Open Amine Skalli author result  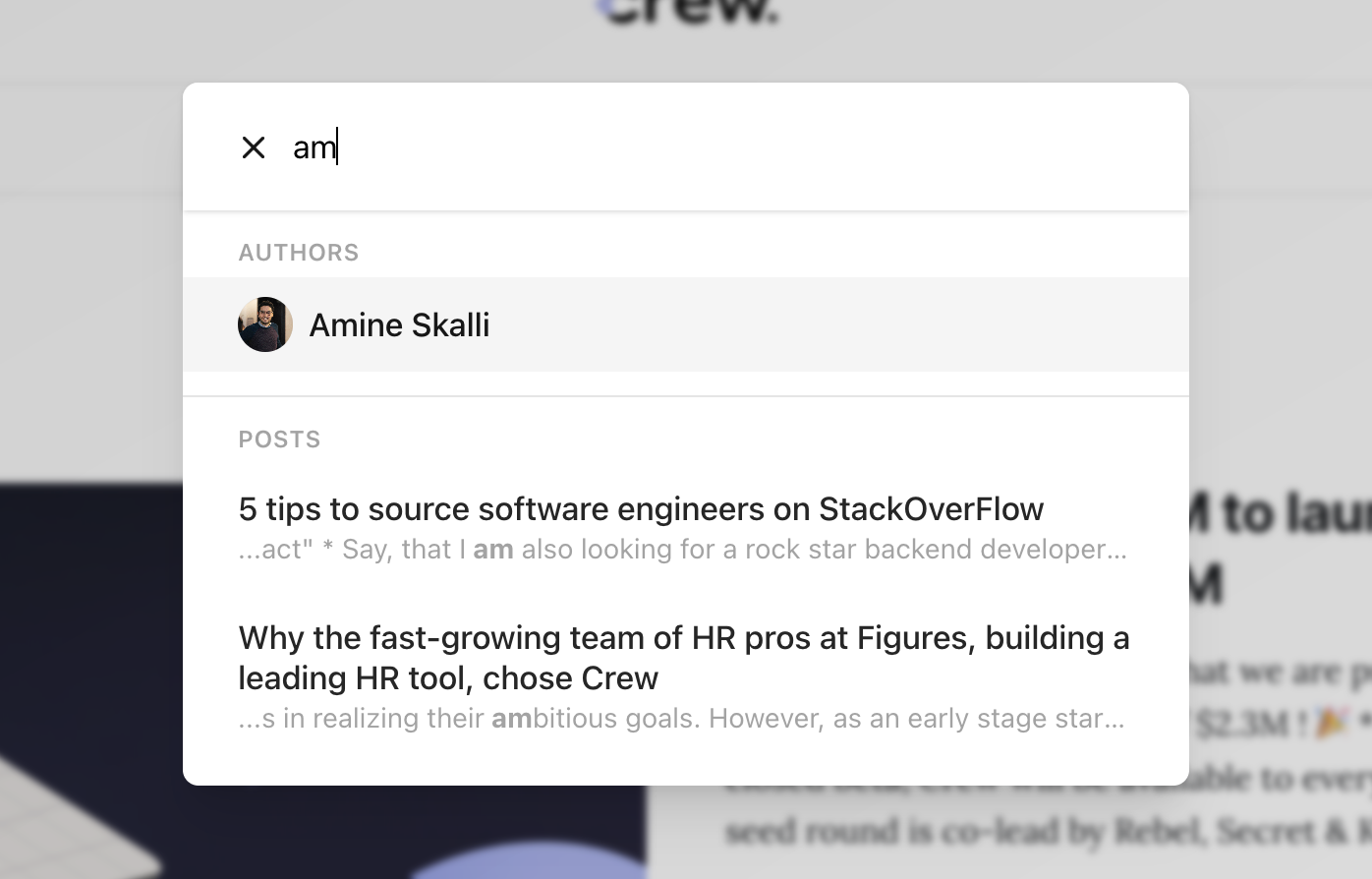click(399, 324)
